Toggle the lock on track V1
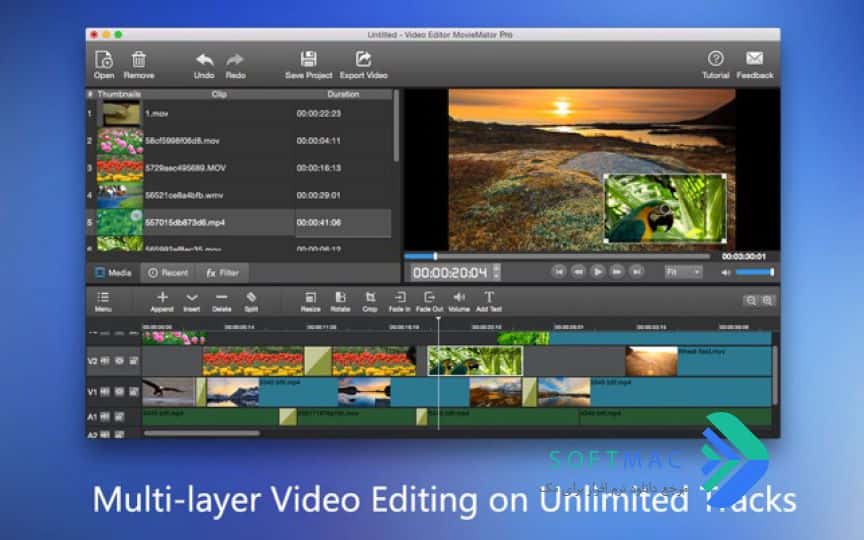The height and width of the screenshot is (540, 864). tap(133, 392)
